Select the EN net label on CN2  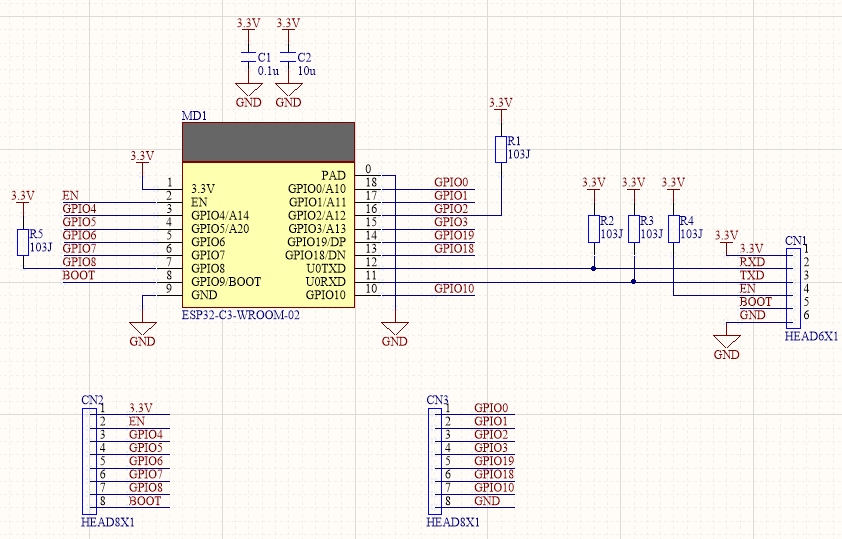click(x=137, y=421)
